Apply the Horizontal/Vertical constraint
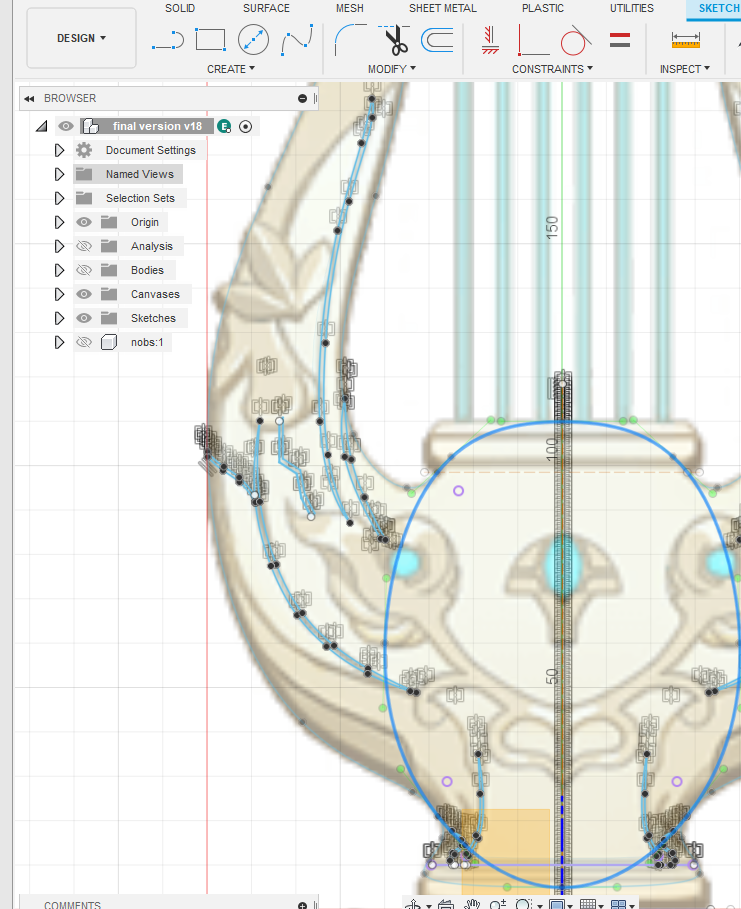The width and height of the screenshot is (741, 909). point(491,40)
